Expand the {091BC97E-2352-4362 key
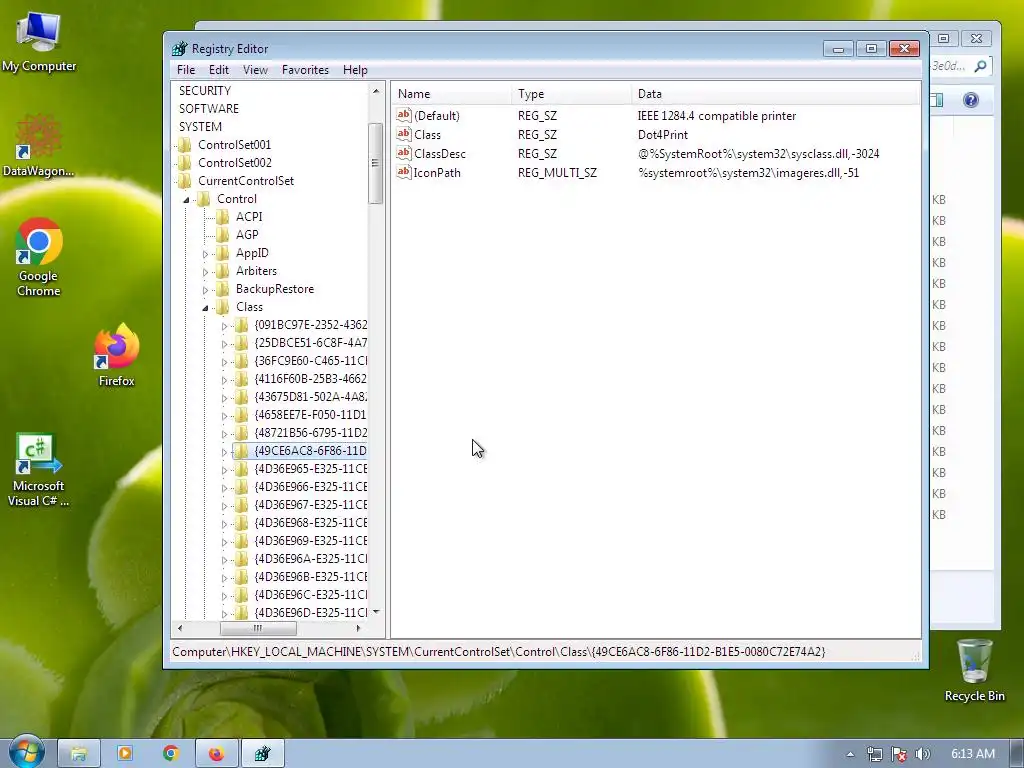The width and height of the screenshot is (1024, 768). (x=224, y=326)
